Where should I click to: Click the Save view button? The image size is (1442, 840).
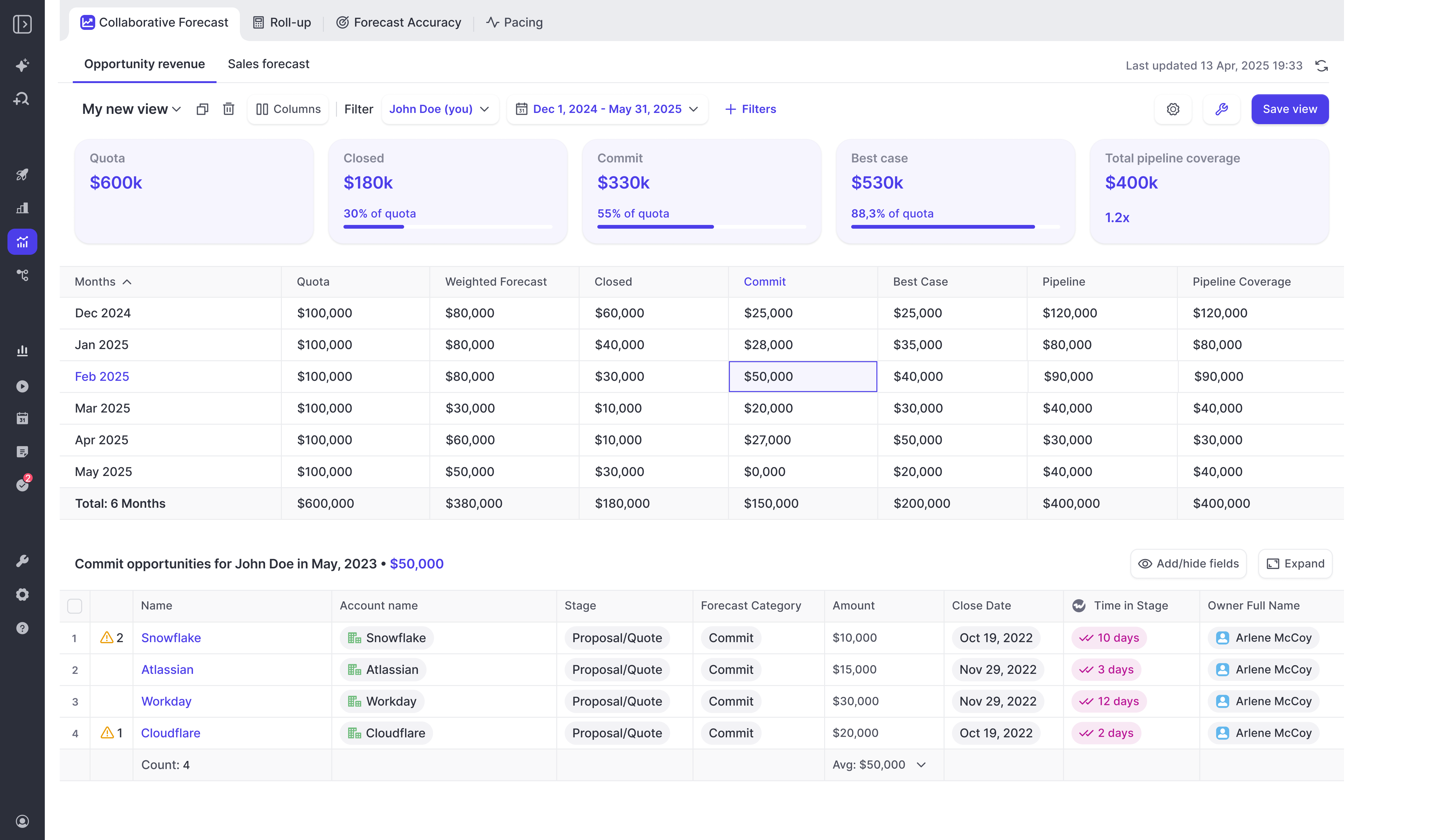tap(1290, 109)
